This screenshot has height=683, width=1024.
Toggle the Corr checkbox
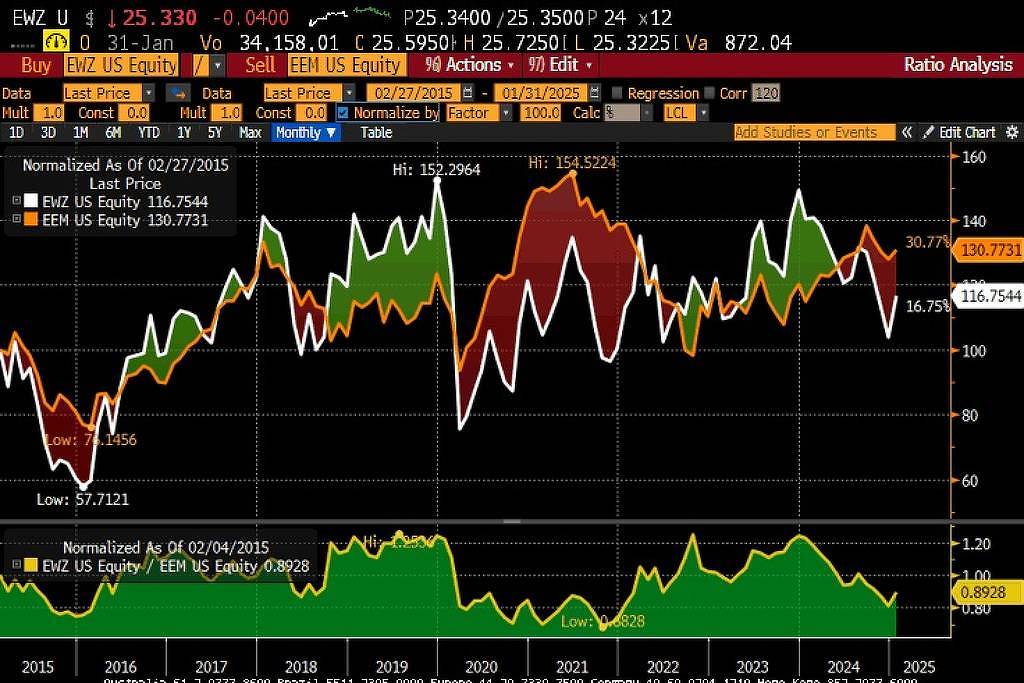coord(709,93)
